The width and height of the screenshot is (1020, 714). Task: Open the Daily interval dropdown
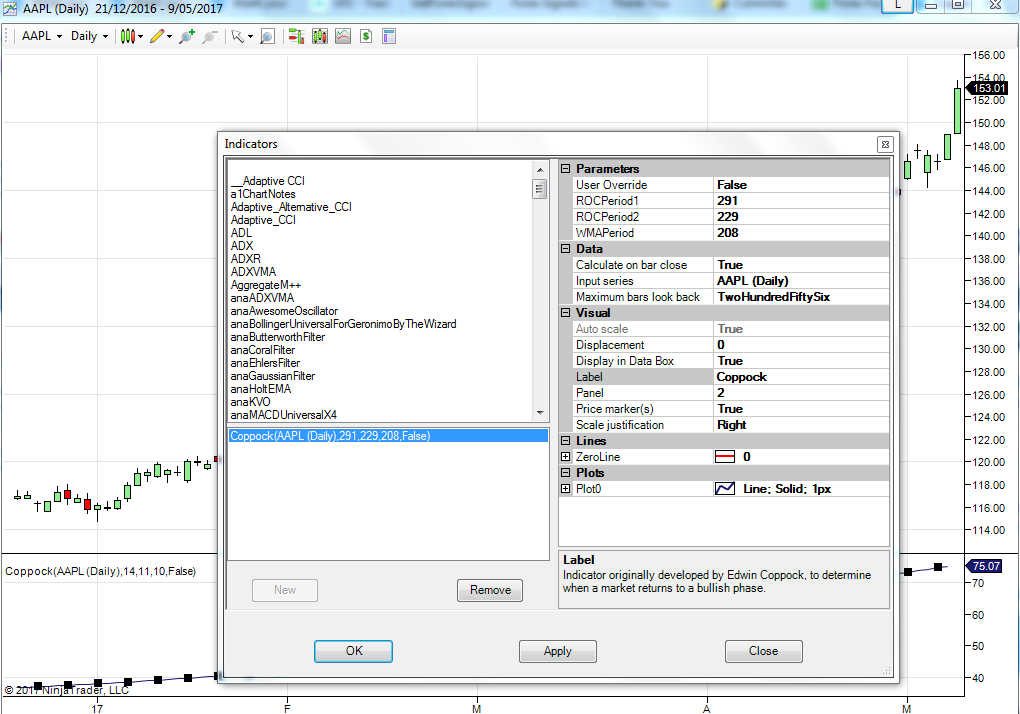click(89, 36)
